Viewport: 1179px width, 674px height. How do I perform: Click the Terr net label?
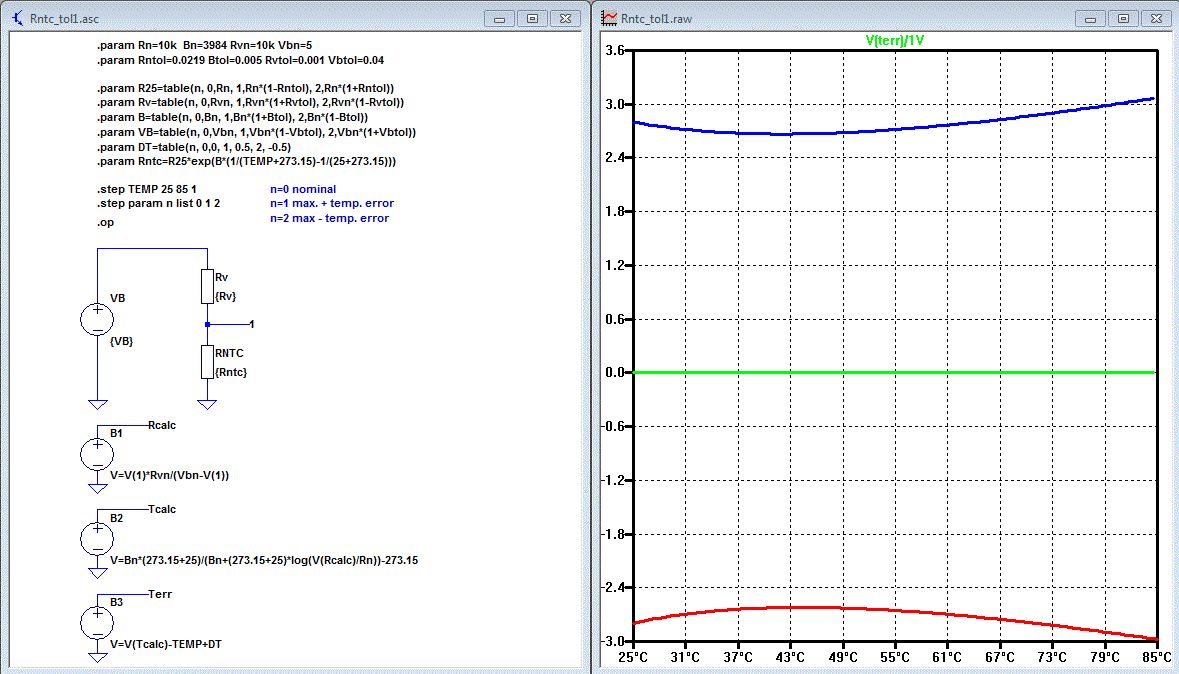tap(159, 593)
